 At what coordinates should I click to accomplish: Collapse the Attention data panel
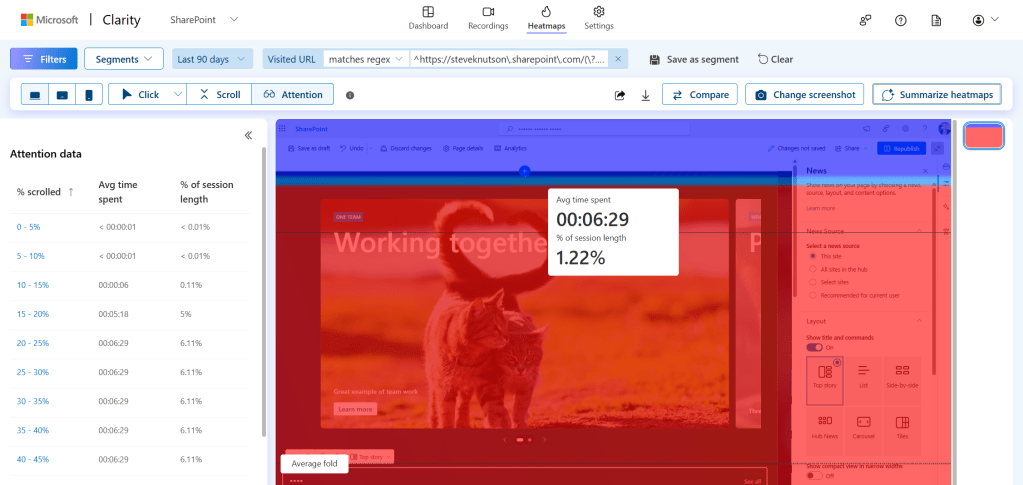[x=248, y=135]
